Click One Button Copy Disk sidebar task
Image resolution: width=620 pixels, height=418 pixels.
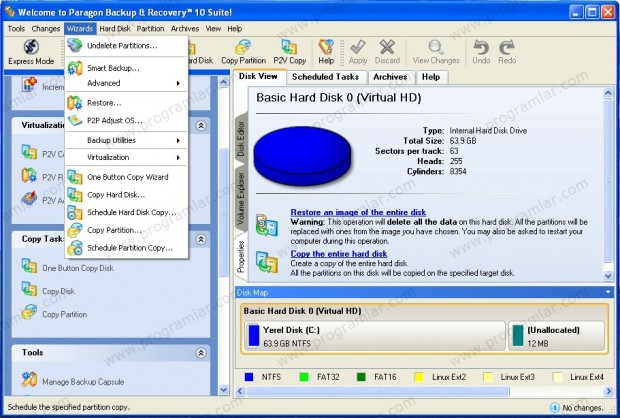[78, 268]
